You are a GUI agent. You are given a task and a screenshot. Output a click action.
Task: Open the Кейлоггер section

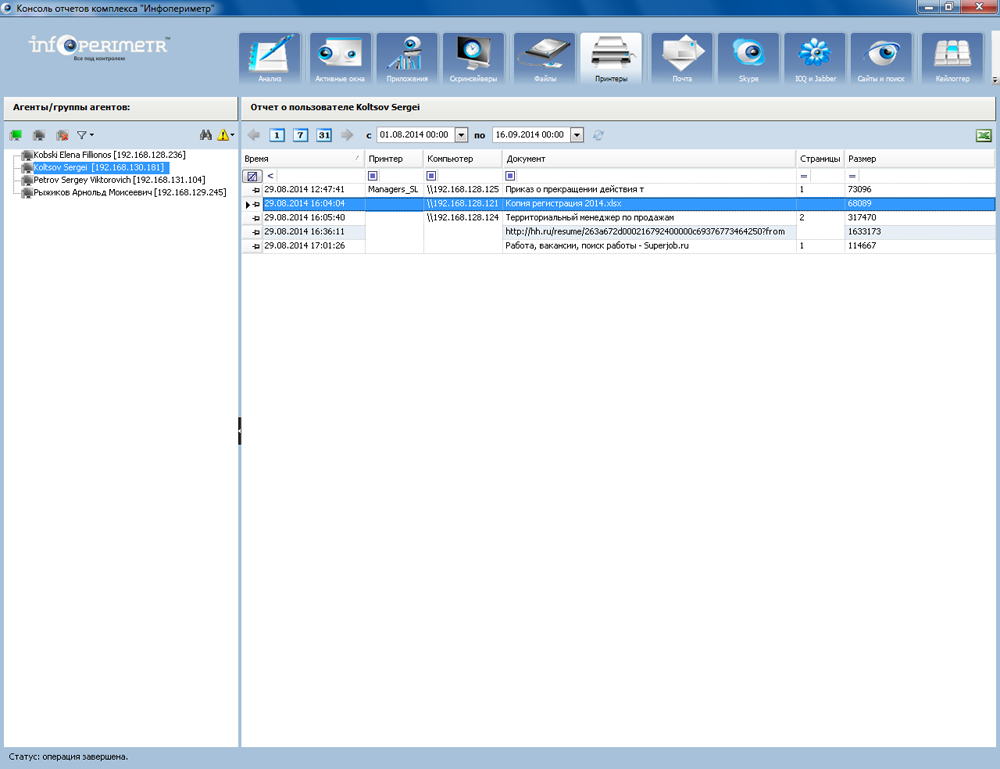pos(952,58)
